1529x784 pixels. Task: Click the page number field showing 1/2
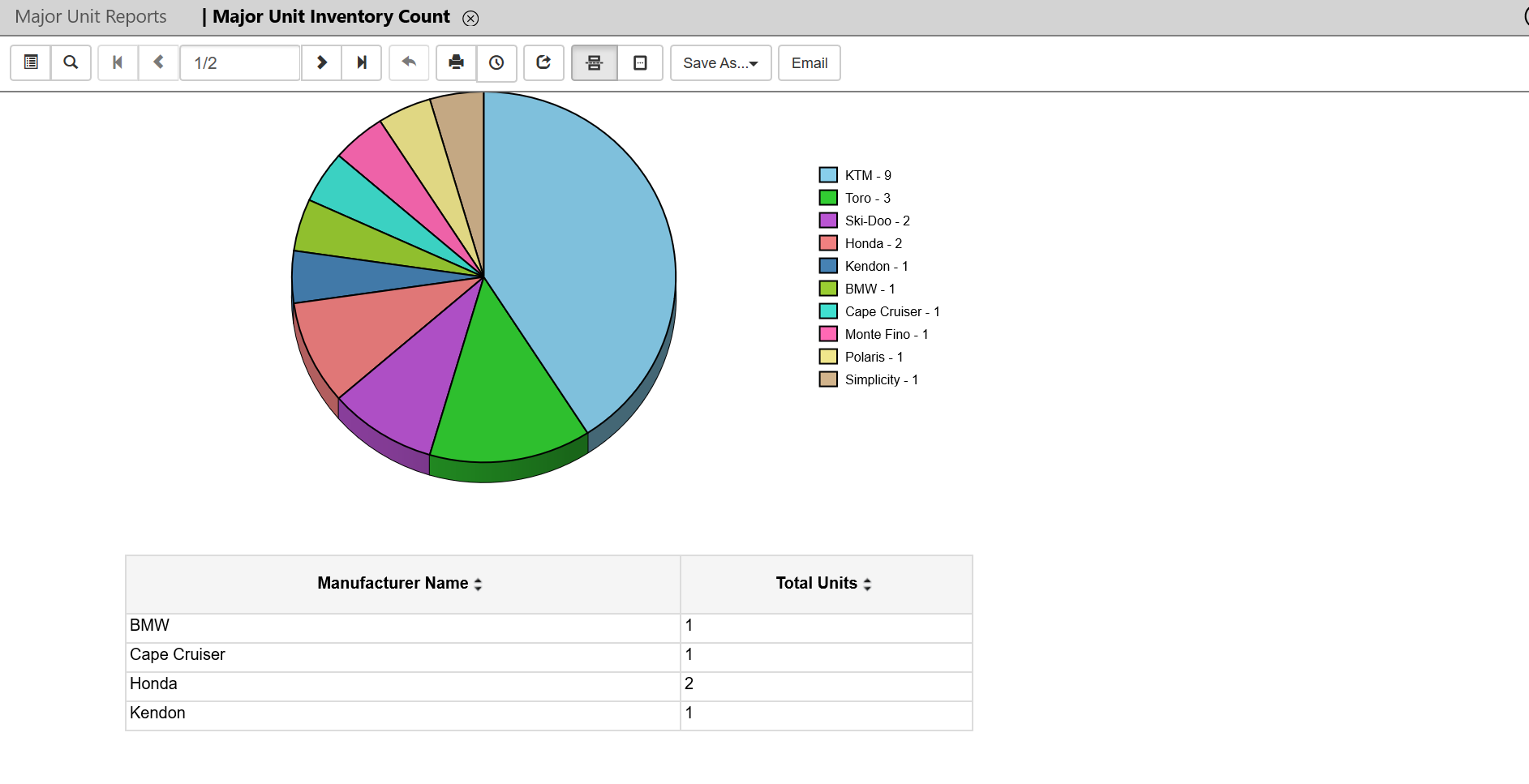pyautogui.click(x=240, y=62)
